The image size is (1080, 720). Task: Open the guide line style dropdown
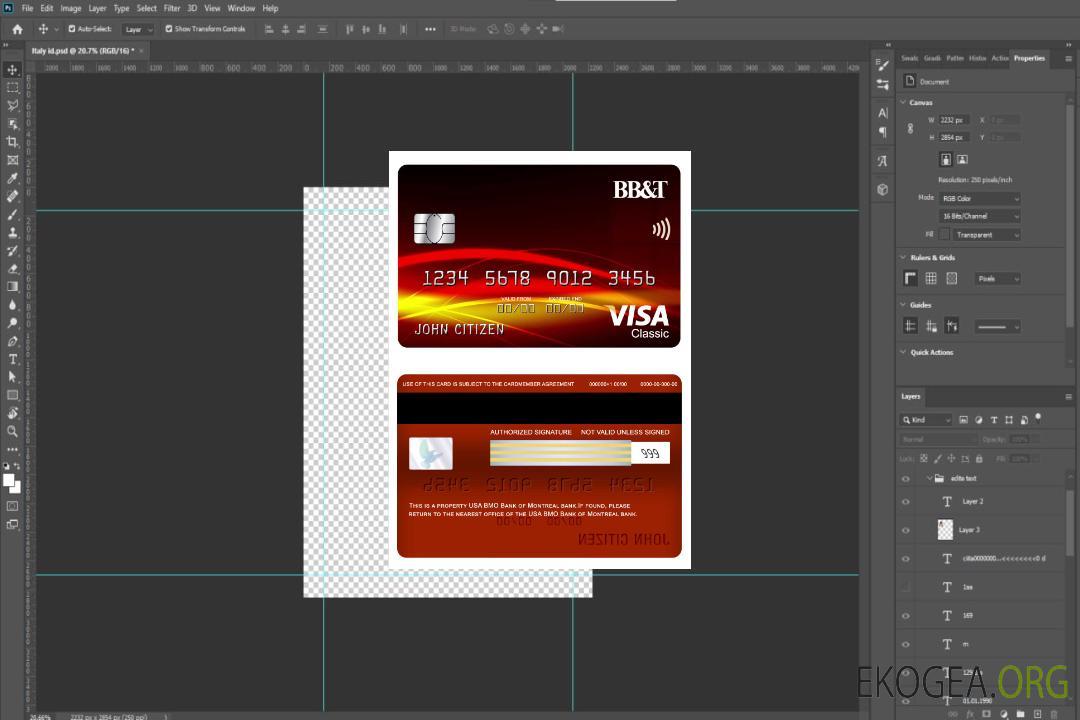997,327
